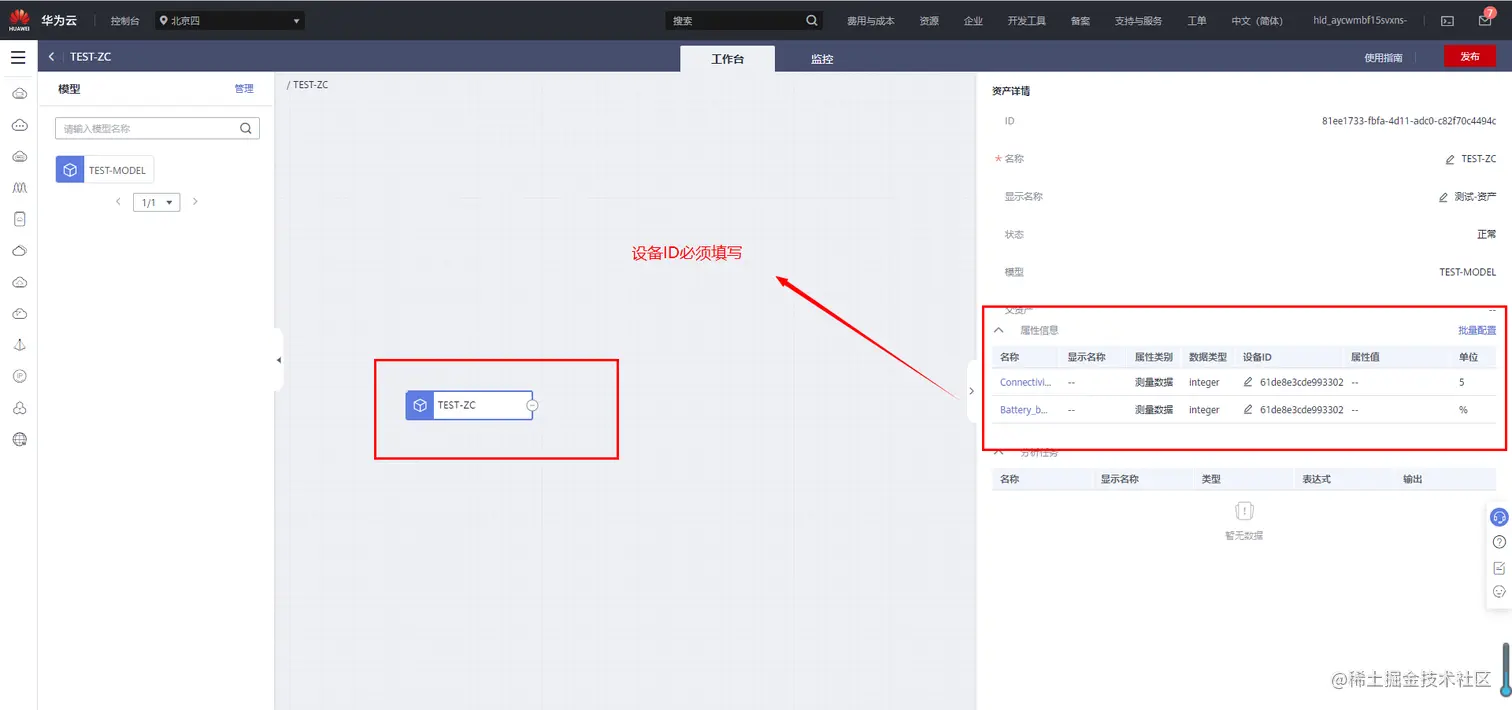Open the Connectivi... attribute link
Image resolution: width=1512 pixels, height=710 pixels.
[1026, 382]
